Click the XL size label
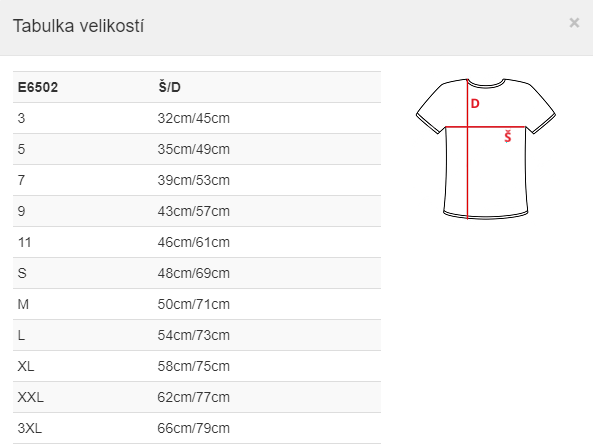Viewport: 593px width, 444px height. [x=26, y=366]
